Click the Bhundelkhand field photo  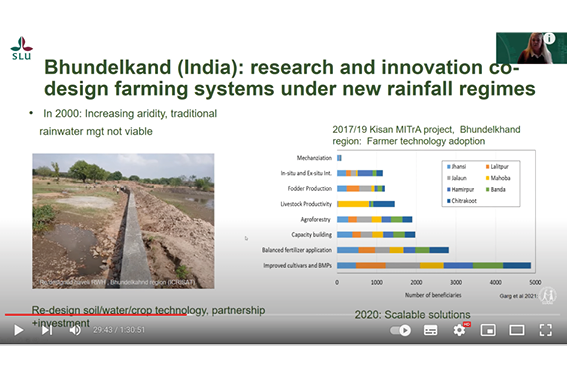123,221
